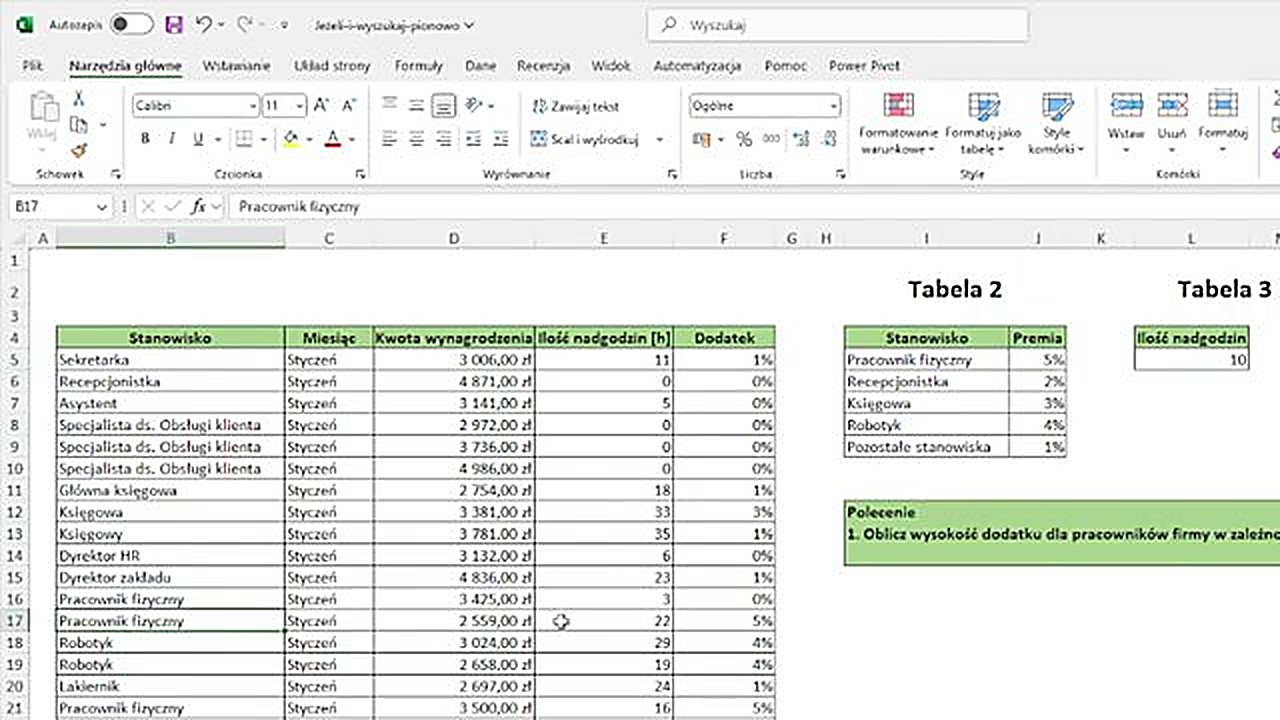Image resolution: width=1280 pixels, height=720 pixels.
Task: Click the Formatuj jako tabelę icon
Action: [984, 120]
